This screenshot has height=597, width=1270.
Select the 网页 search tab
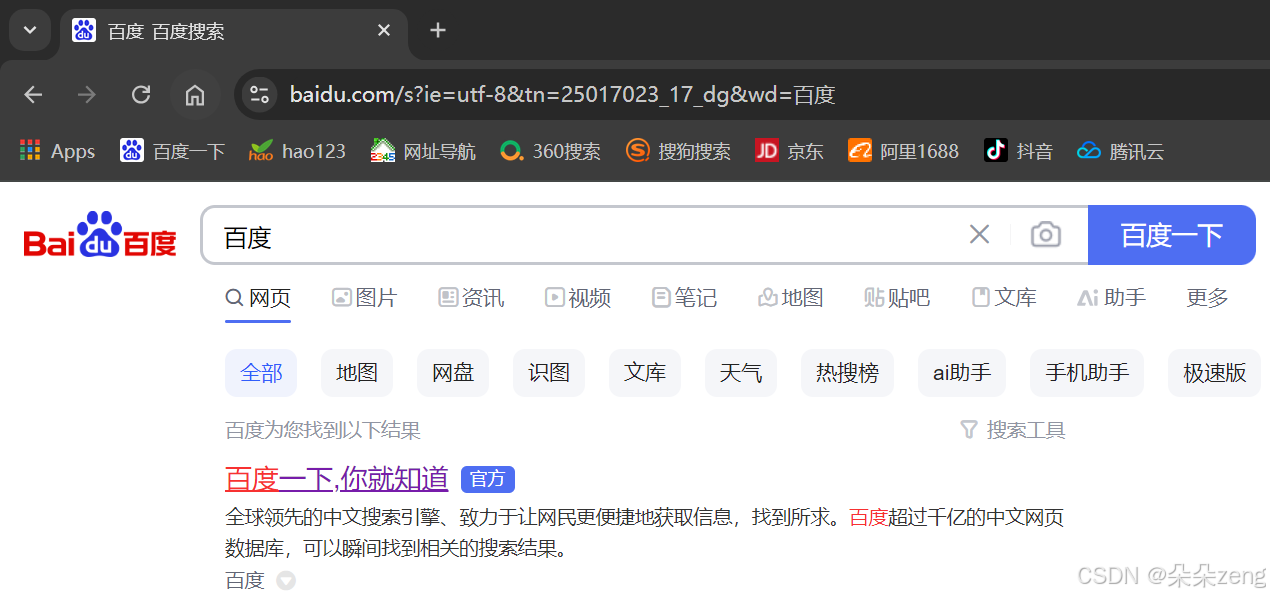258,298
